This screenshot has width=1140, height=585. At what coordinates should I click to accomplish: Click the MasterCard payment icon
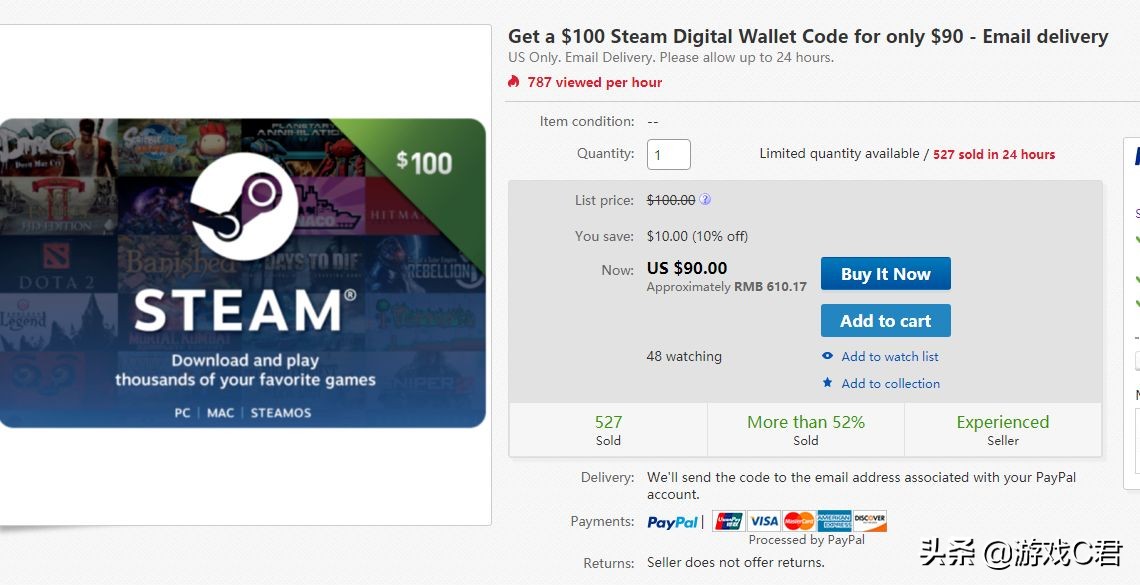point(797,520)
